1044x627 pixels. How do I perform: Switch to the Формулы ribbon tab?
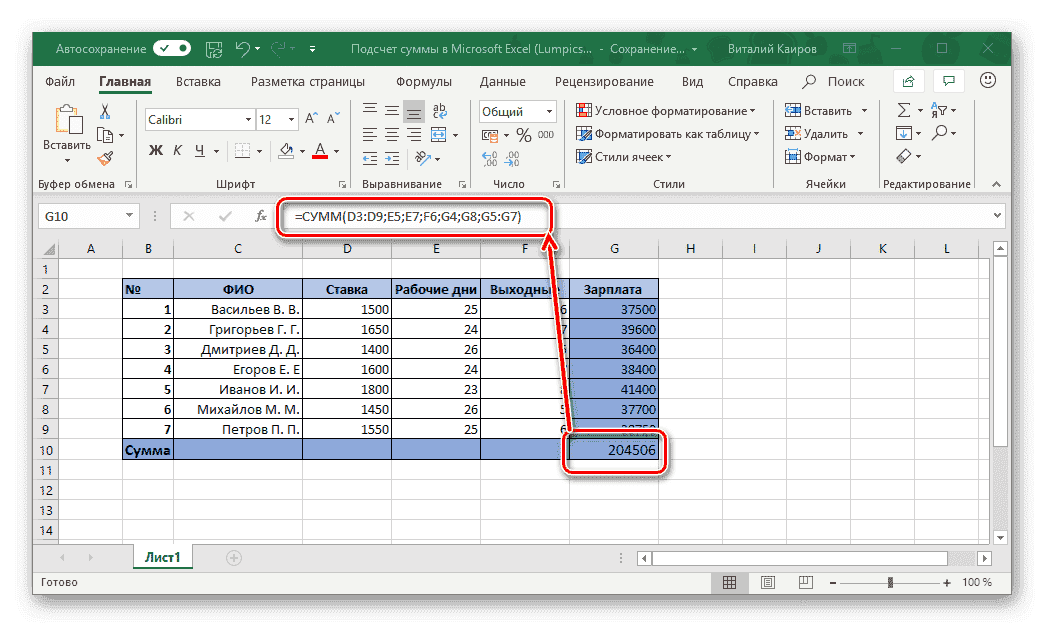[423, 82]
